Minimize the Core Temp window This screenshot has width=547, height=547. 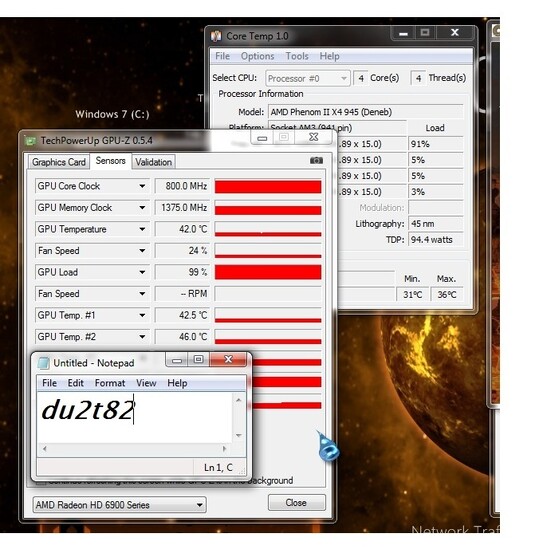coord(404,33)
